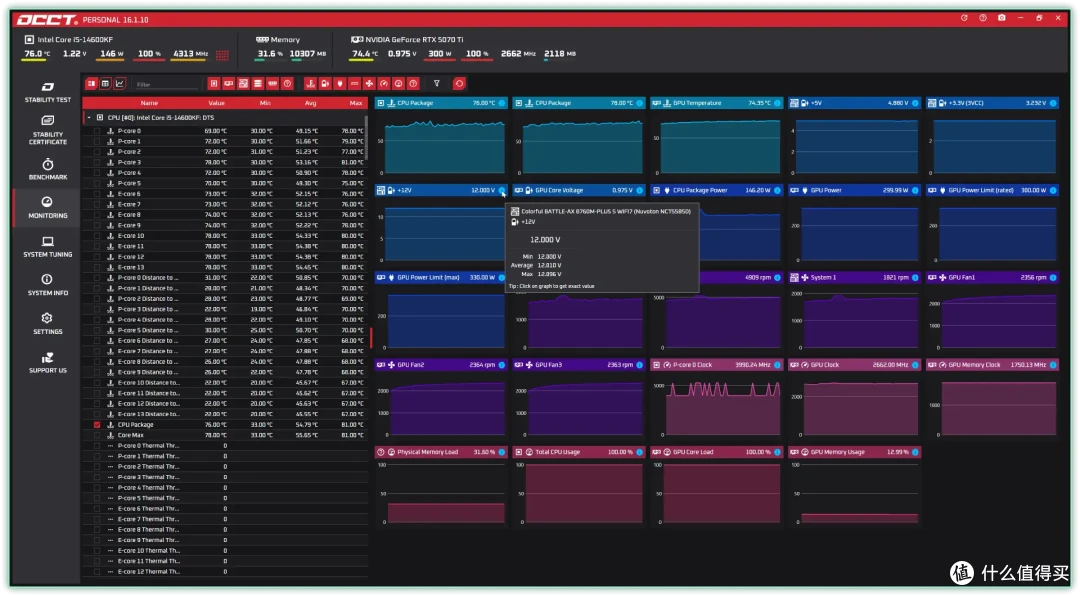Sort table by Min column
1080x596 pixels.
coord(265,103)
